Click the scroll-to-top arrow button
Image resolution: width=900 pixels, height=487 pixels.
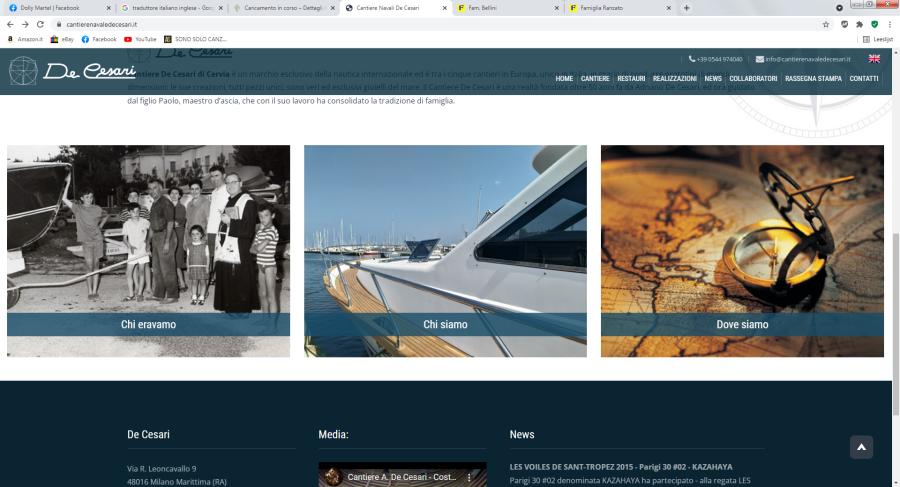[x=862, y=447]
